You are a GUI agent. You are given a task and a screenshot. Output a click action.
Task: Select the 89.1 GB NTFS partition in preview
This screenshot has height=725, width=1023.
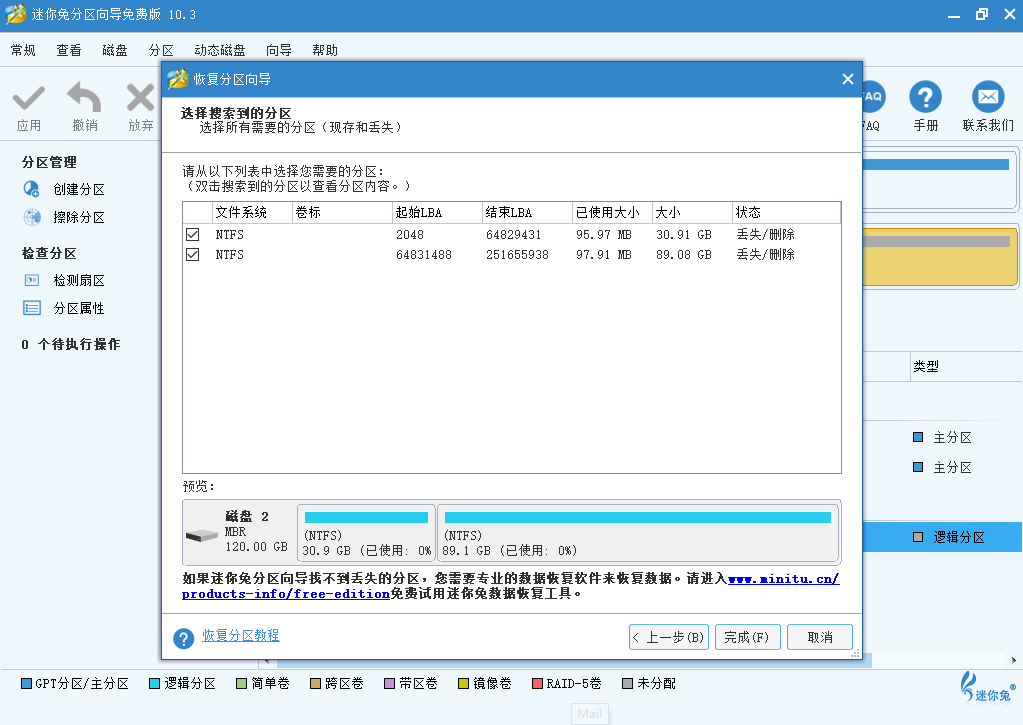637,532
